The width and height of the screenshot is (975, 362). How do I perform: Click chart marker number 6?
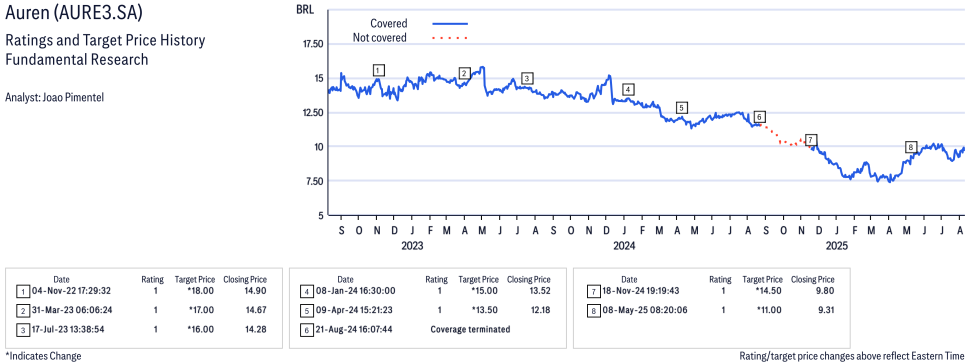(x=759, y=116)
